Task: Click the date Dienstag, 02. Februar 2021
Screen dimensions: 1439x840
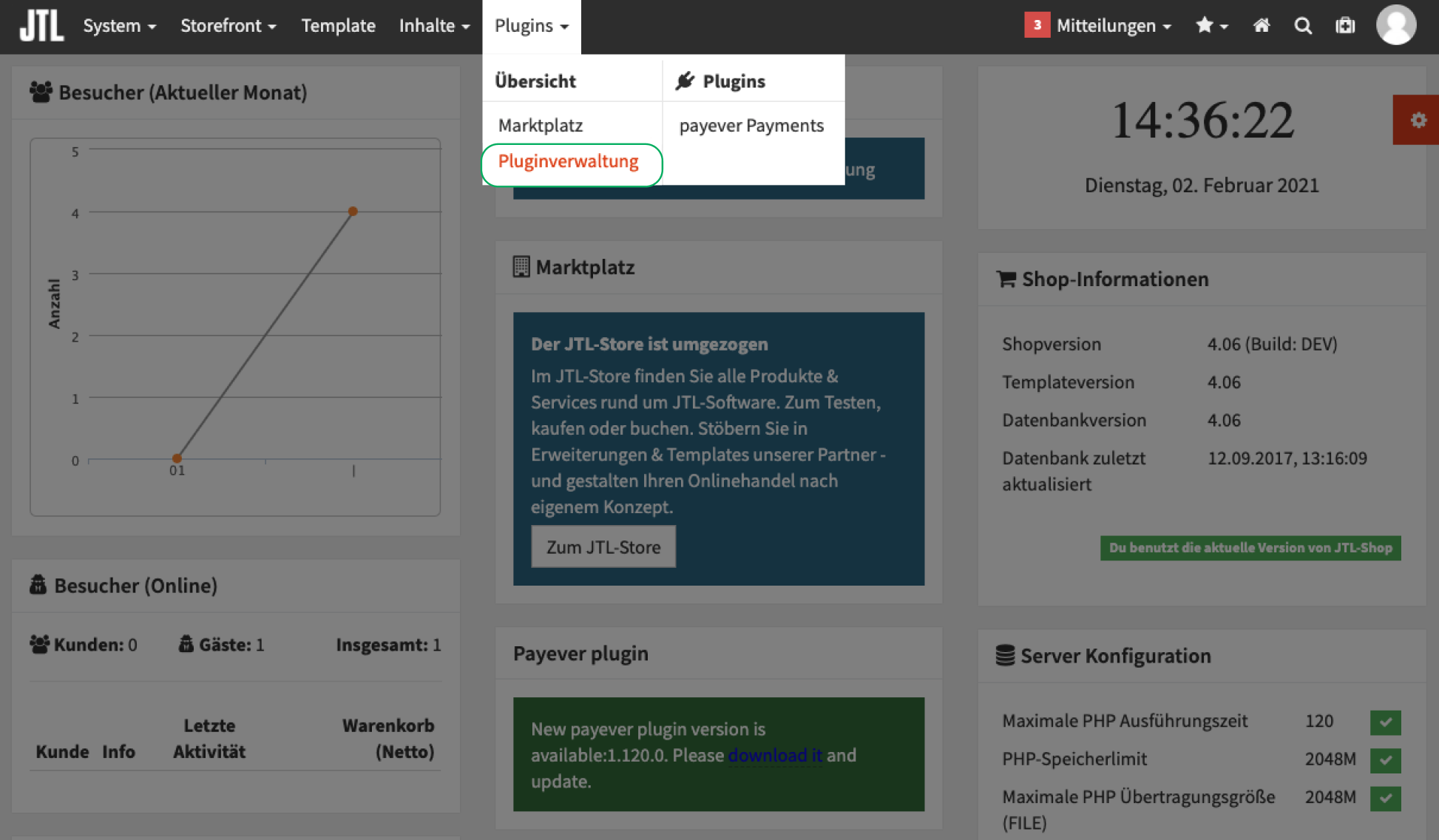Action: point(1202,185)
